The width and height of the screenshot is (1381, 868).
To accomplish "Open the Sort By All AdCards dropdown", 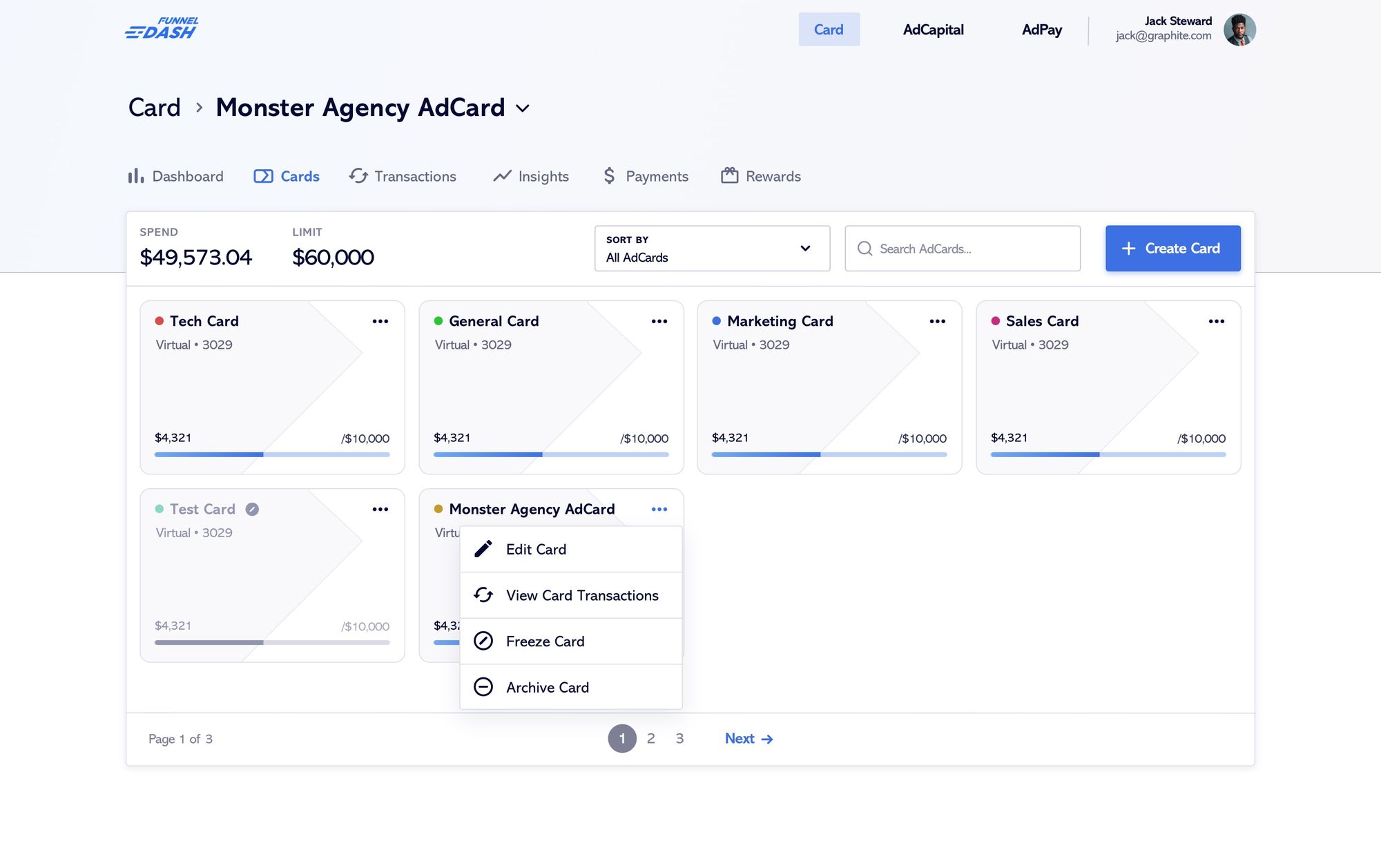I will point(712,249).
